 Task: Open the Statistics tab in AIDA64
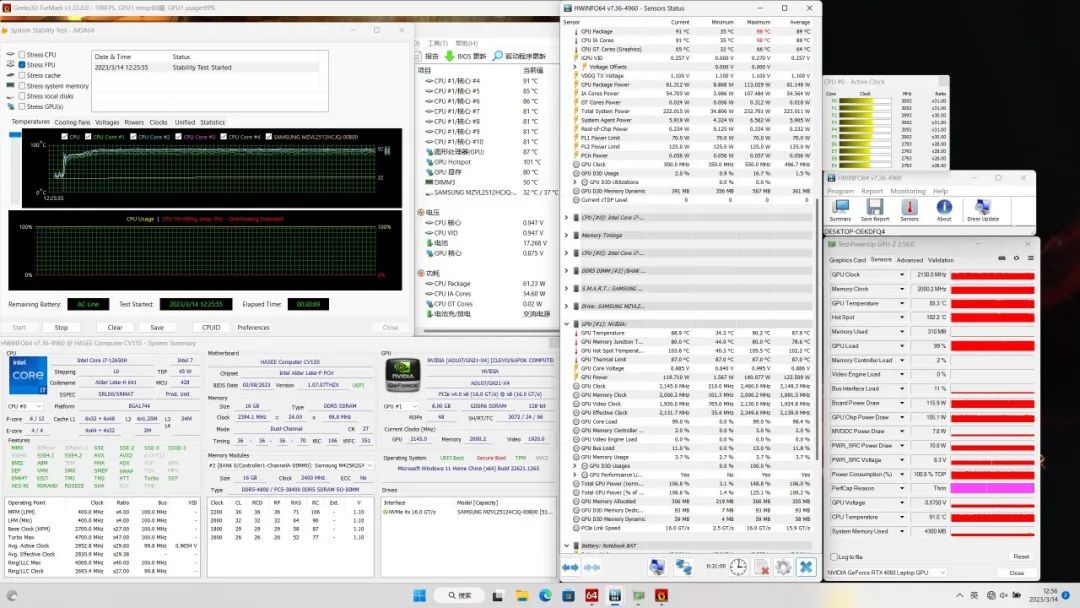[212, 123]
